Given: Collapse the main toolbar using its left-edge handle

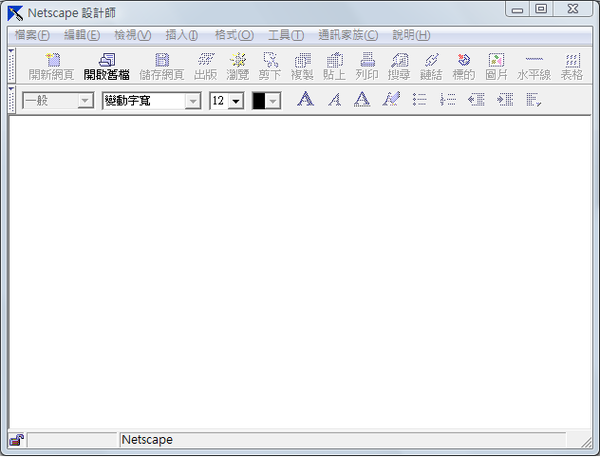Looking at the screenshot, I should click(x=11, y=65).
